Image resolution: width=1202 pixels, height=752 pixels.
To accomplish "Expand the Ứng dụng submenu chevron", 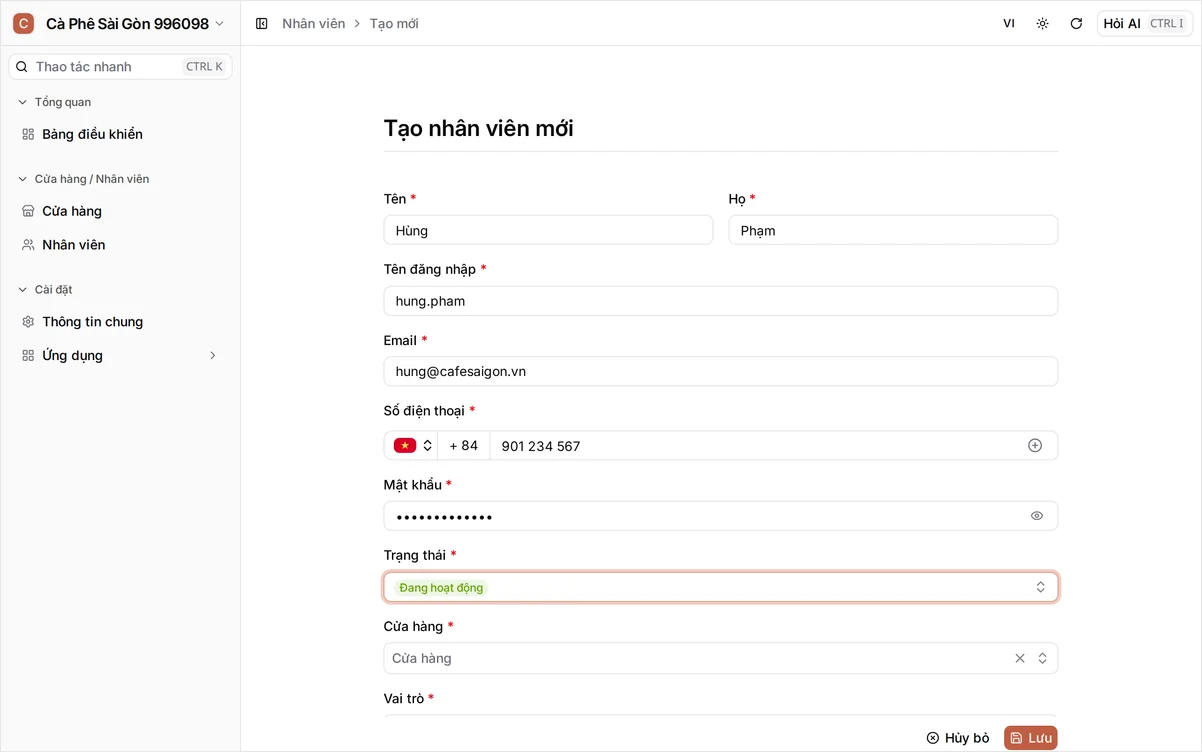I will [212, 355].
